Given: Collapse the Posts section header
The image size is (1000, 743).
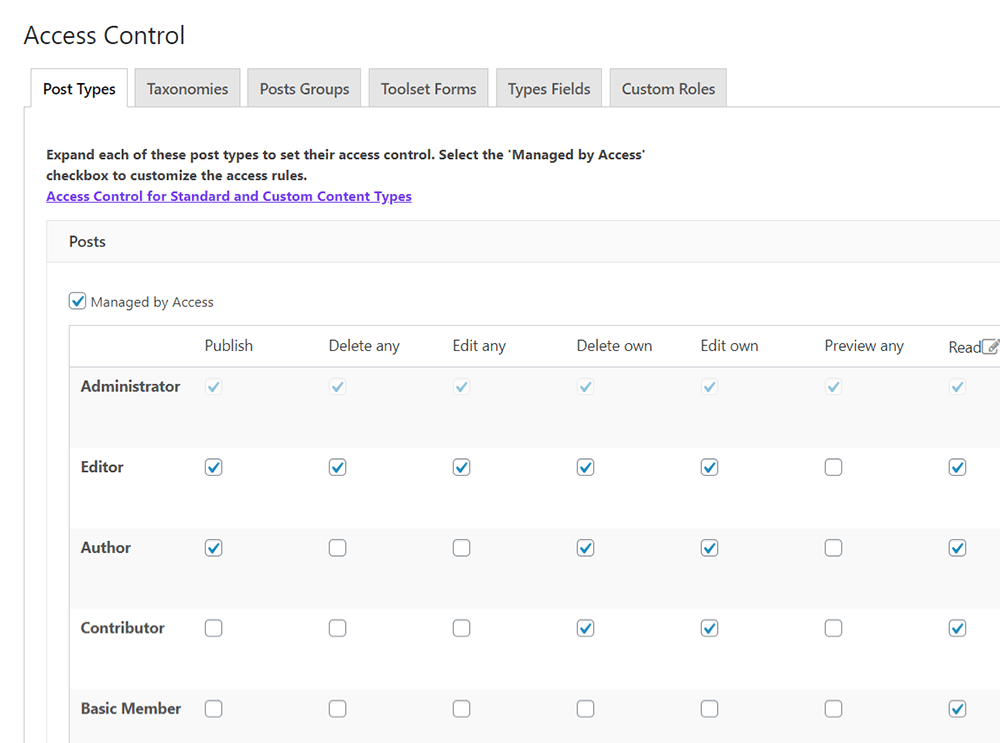Looking at the screenshot, I should click(x=523, y=242).
